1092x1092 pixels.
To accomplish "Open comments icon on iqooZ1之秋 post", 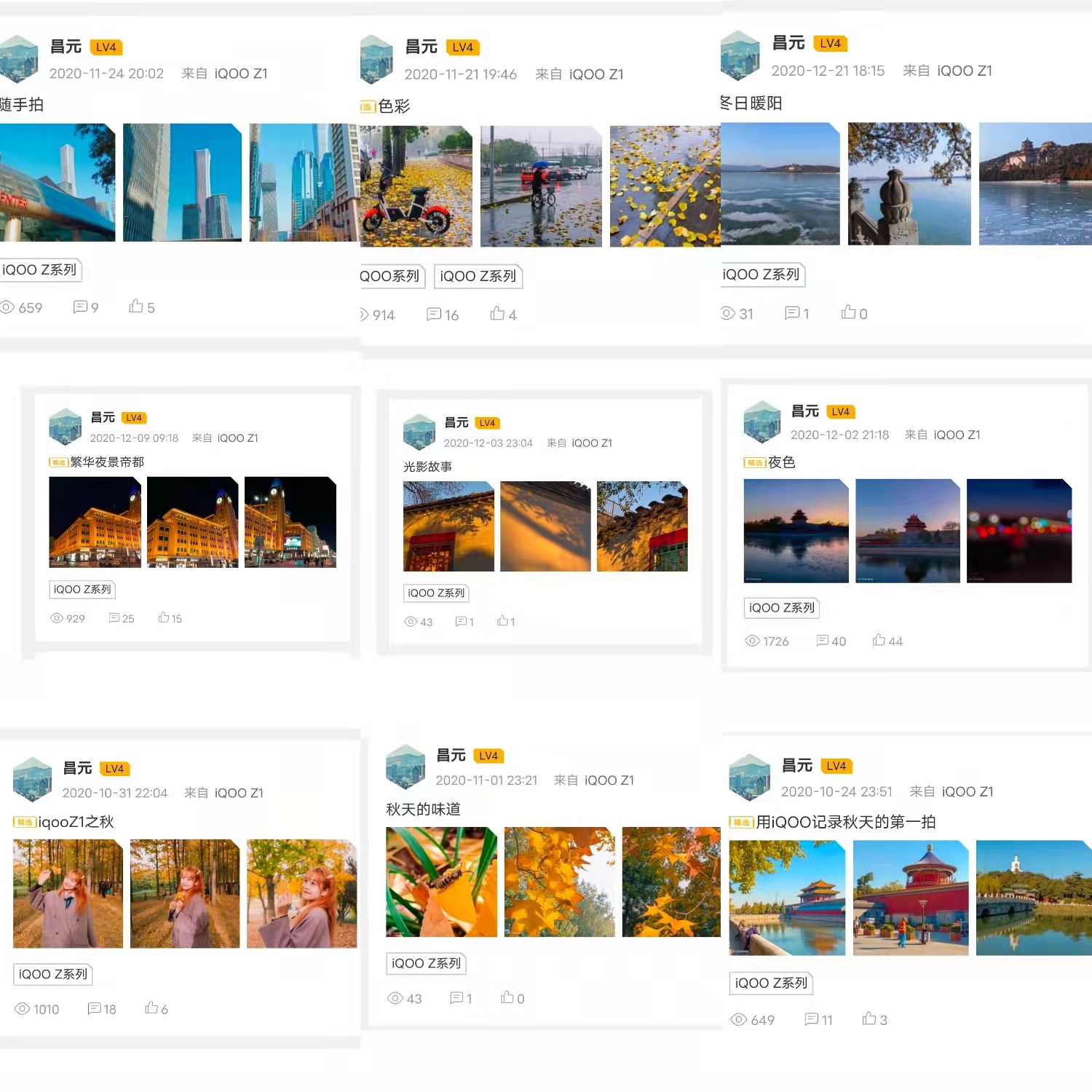I will click(x=95, y=1008).
